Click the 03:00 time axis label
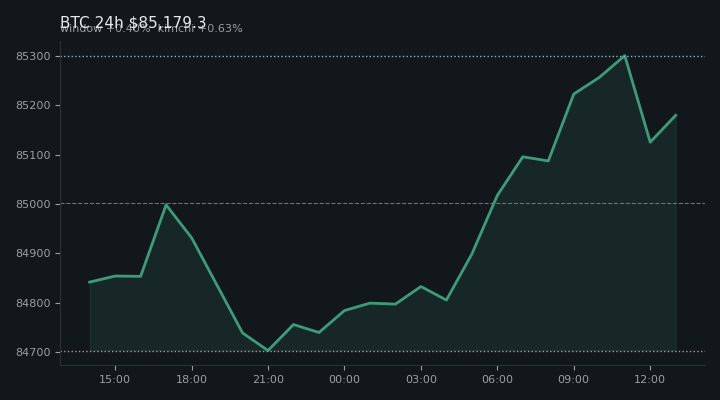This screenshot has width=720, height=400. coord(421,379)
